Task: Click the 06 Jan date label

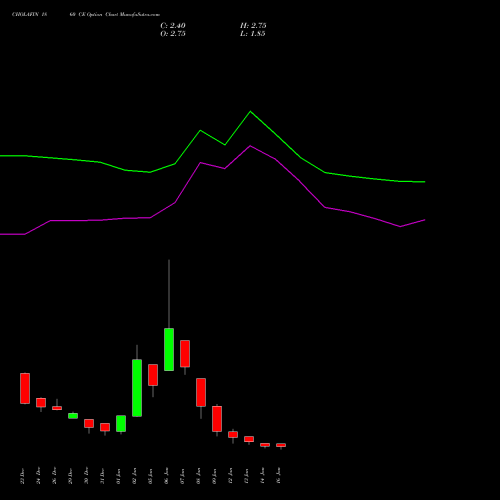Action: (x=166, y=475)
